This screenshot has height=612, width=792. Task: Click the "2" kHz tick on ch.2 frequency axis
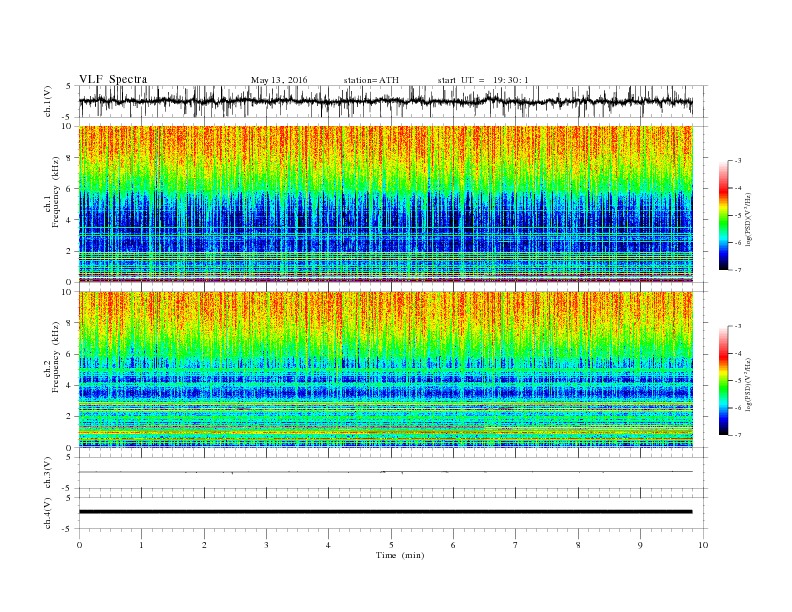pyautogui.click(x=69, y=417)
